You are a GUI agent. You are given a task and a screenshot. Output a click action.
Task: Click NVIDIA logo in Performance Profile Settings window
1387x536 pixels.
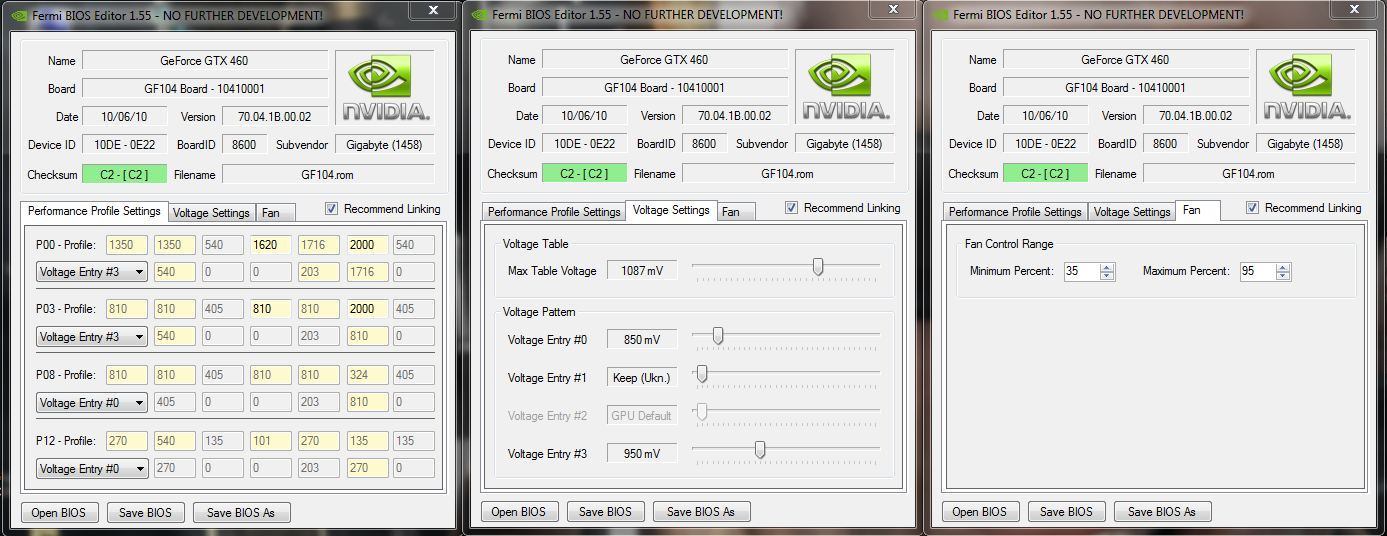(385, 88)
